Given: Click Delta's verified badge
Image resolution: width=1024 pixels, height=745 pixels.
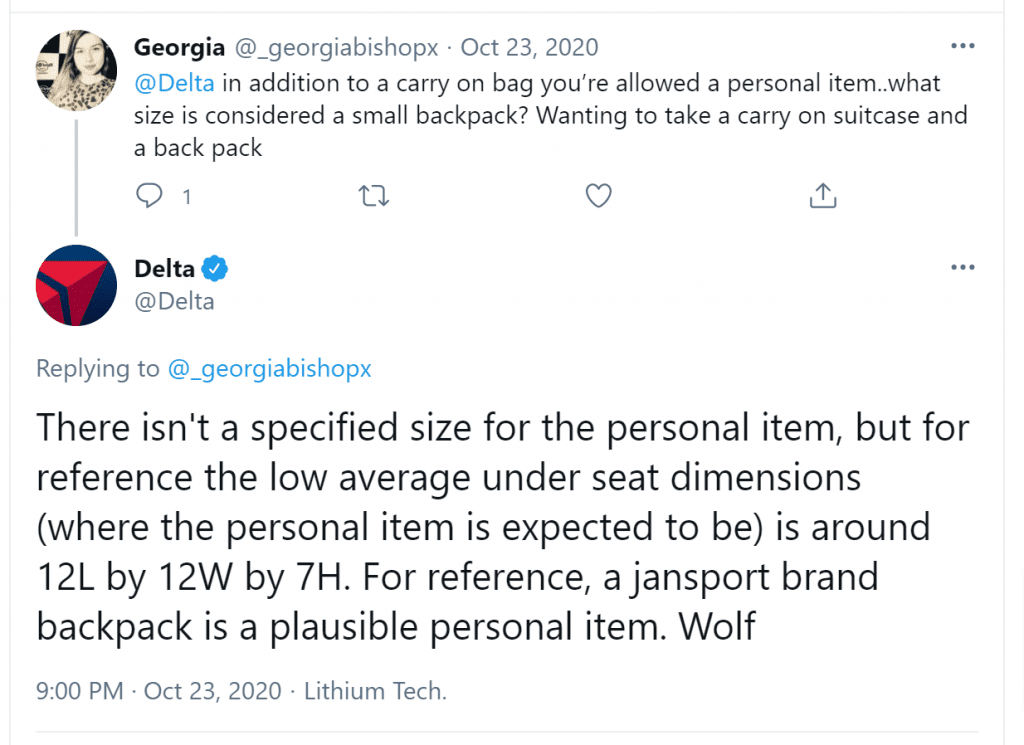Looking at the screenshot, I should pos(214,268).
